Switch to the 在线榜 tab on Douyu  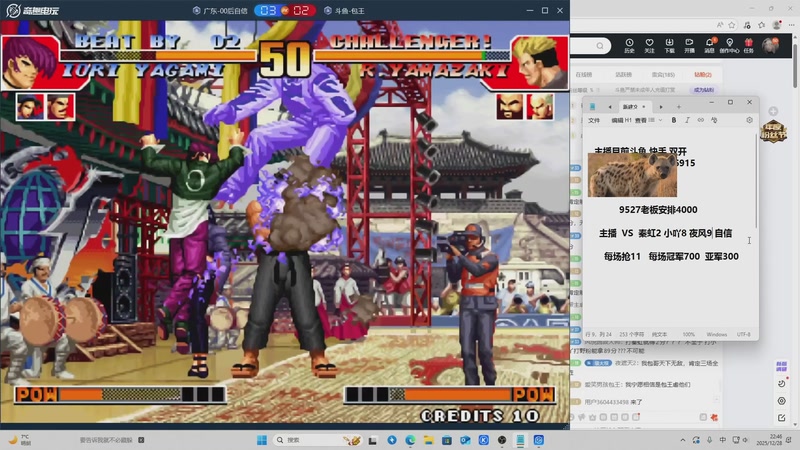point(584,74)
